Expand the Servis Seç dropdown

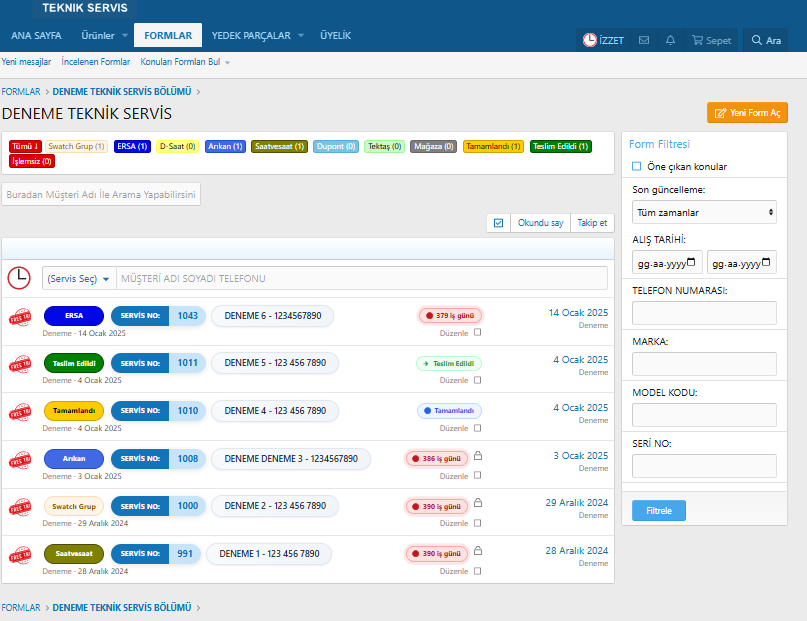(79, 278)
